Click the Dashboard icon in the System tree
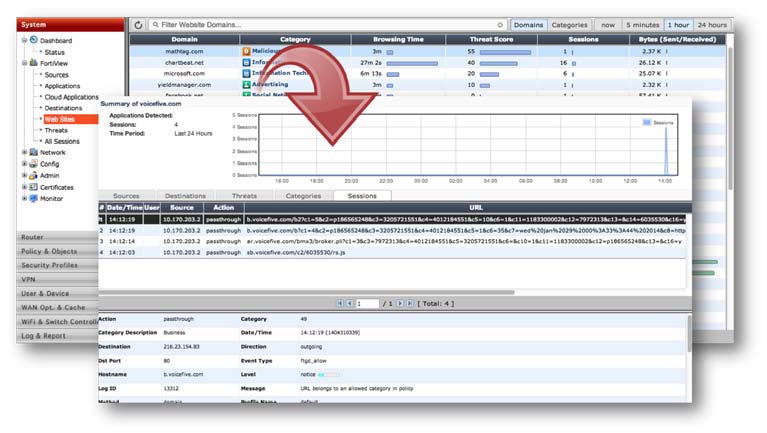Viewport: 767px width, 433px height. (x=34, y=40)
